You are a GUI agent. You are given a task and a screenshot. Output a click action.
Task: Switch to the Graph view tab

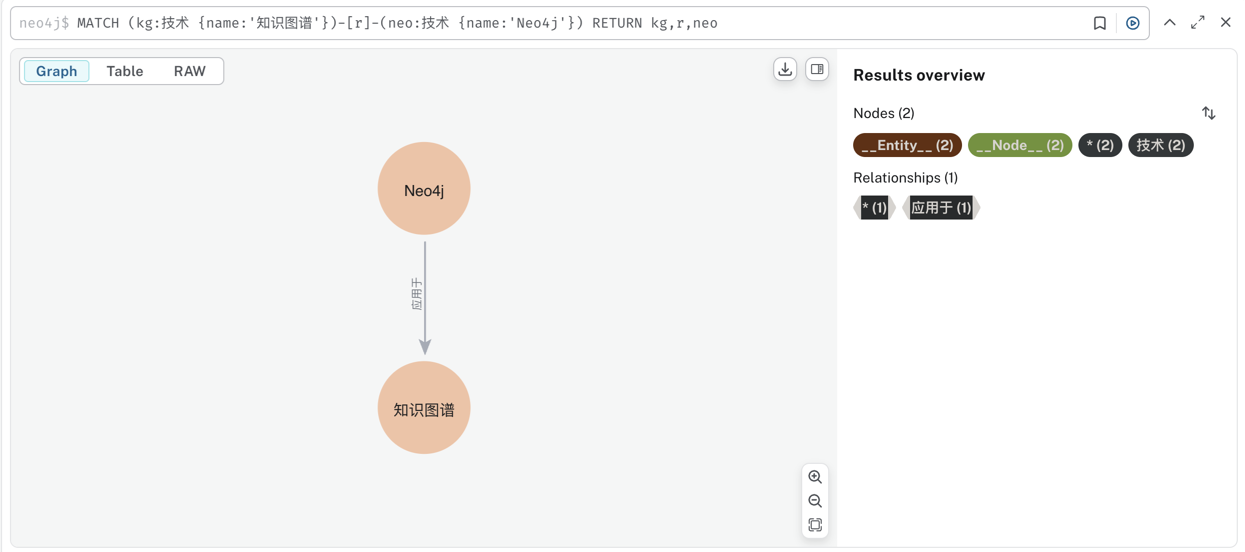56,71
